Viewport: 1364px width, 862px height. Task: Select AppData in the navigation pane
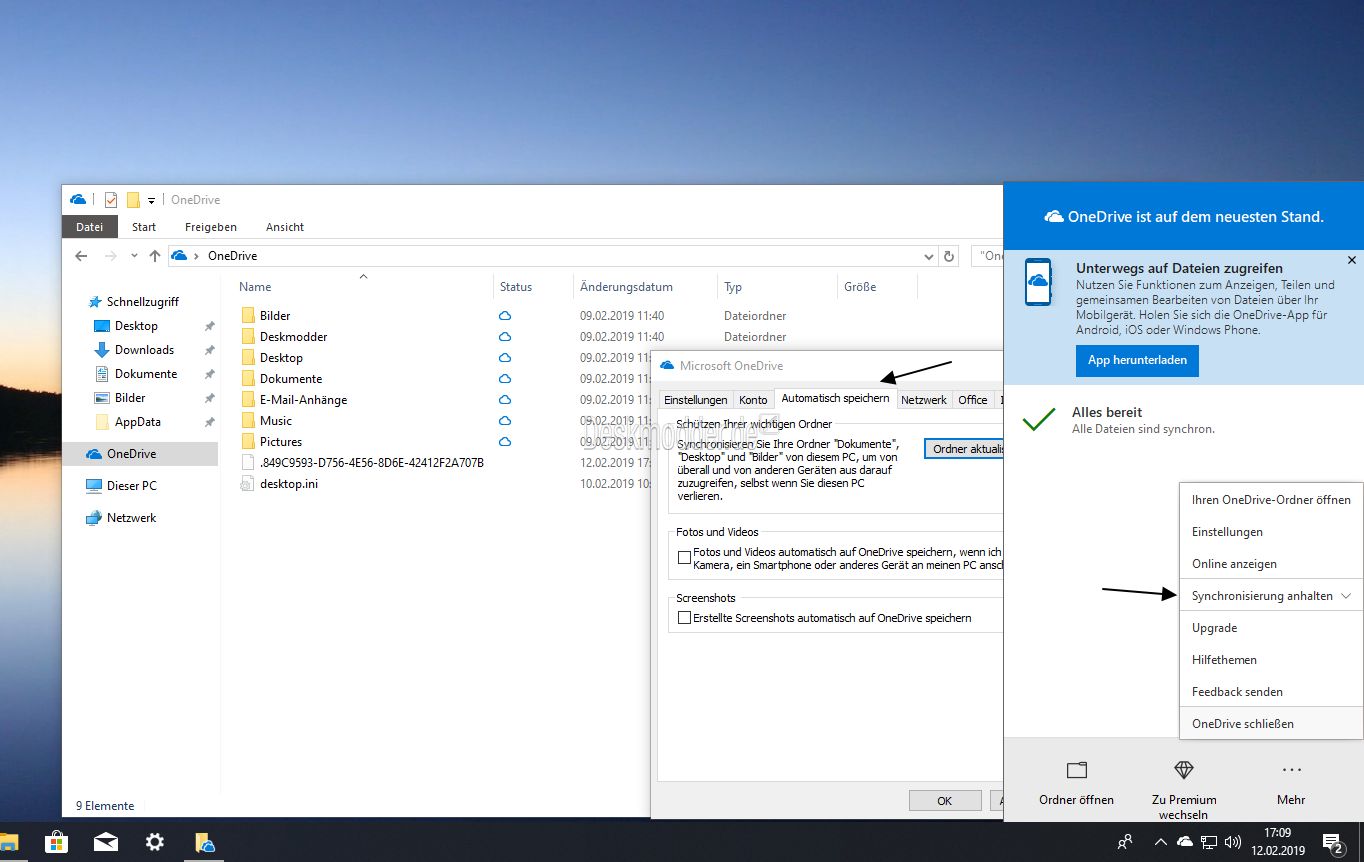pos(139,422)
